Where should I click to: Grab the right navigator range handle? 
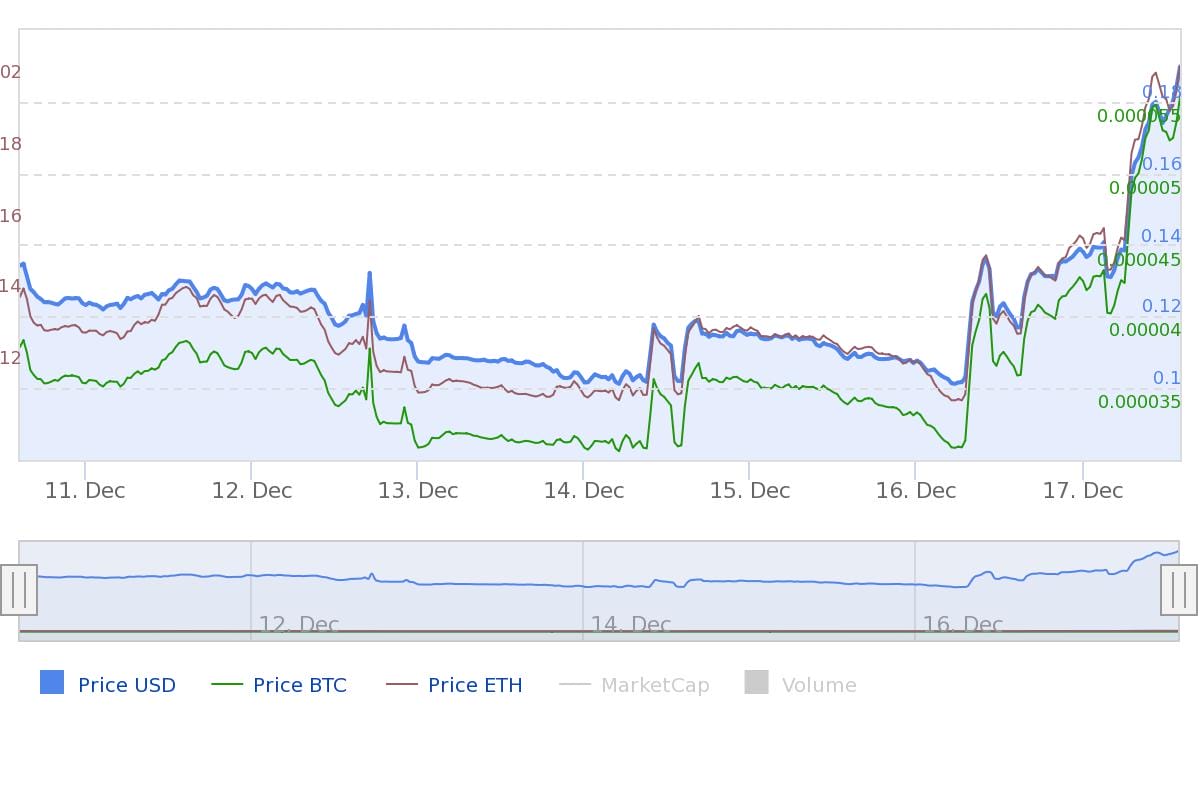click(x=1179, y=590)
